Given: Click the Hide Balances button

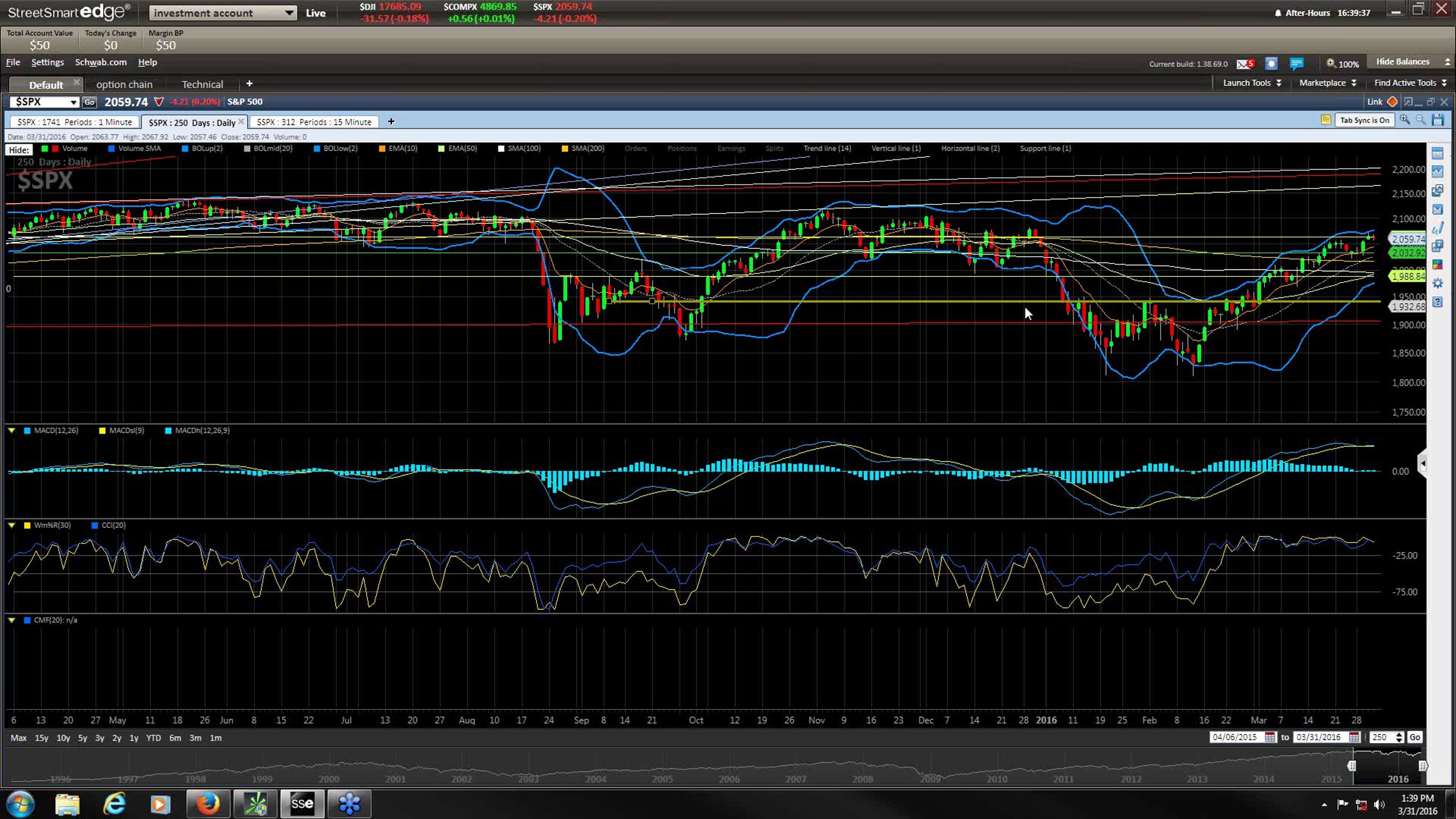Looking at the screenshot, I should (1403, 62).
